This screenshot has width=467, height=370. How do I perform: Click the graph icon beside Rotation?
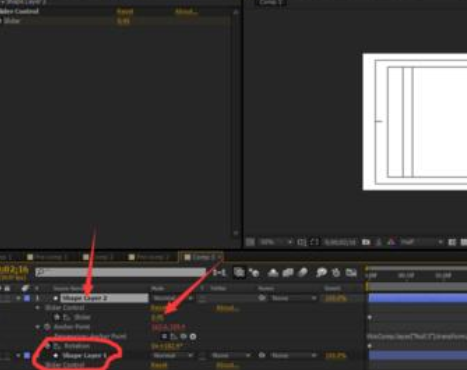[x=57, y=346]
